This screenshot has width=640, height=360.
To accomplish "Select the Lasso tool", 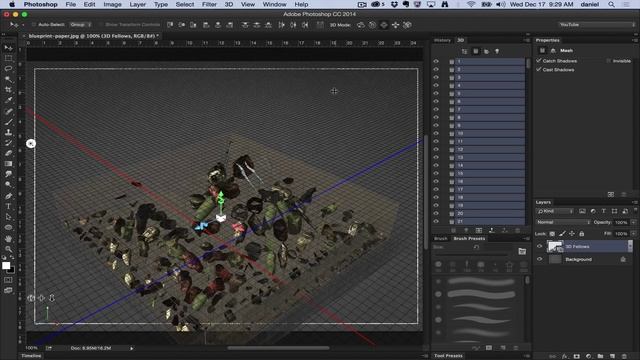I will (x=8, y=69).
